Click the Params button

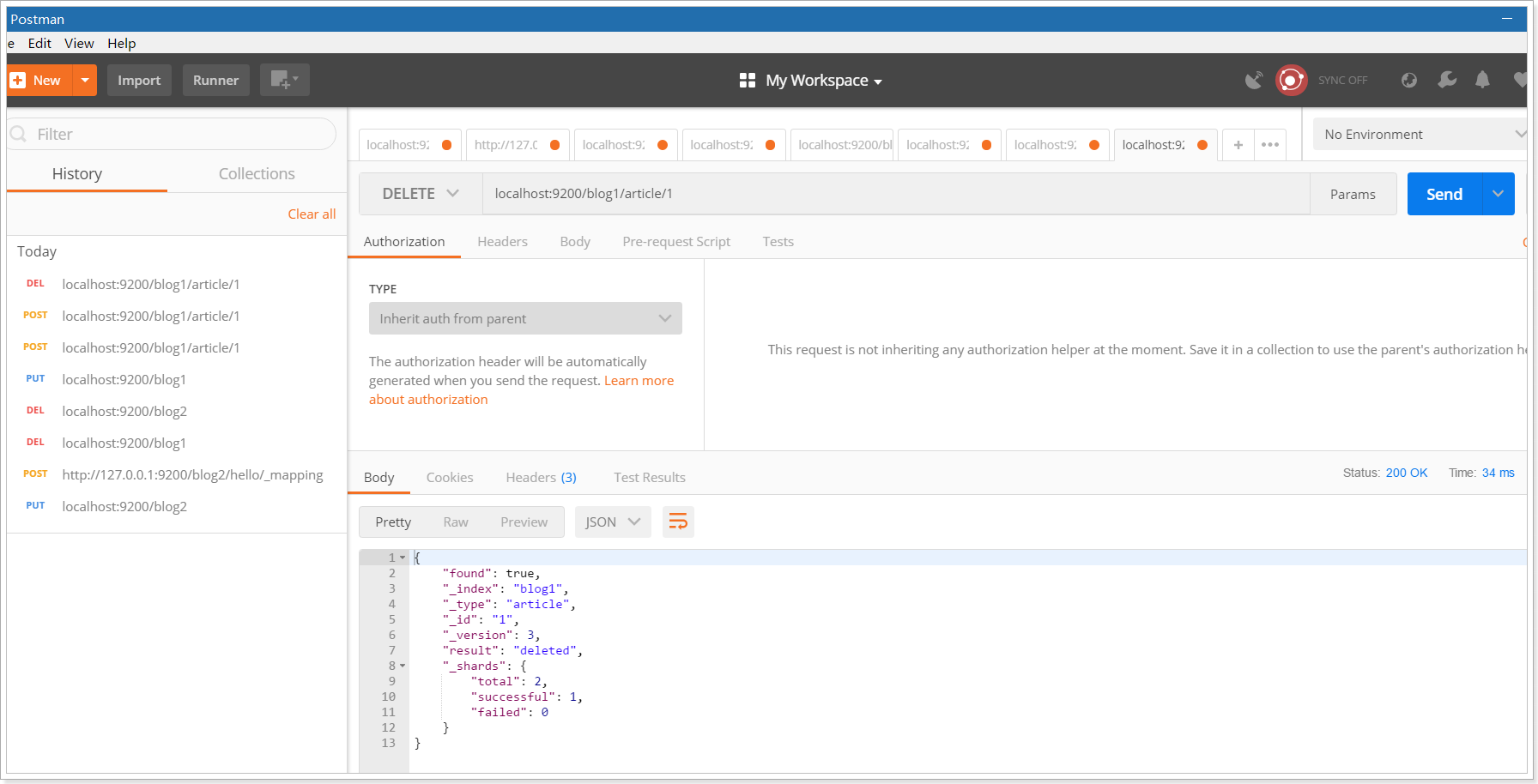[1353, 194]
